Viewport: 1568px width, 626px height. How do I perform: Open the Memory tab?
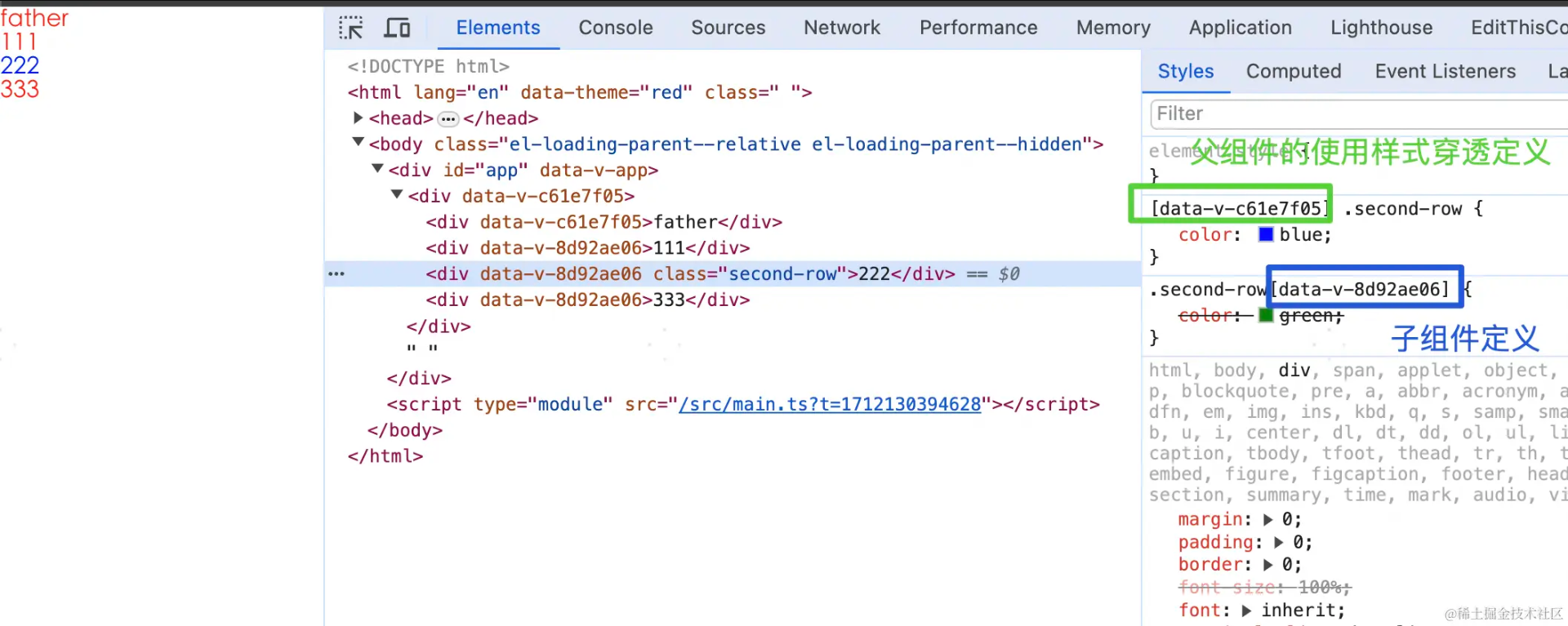coord(1113,28)
